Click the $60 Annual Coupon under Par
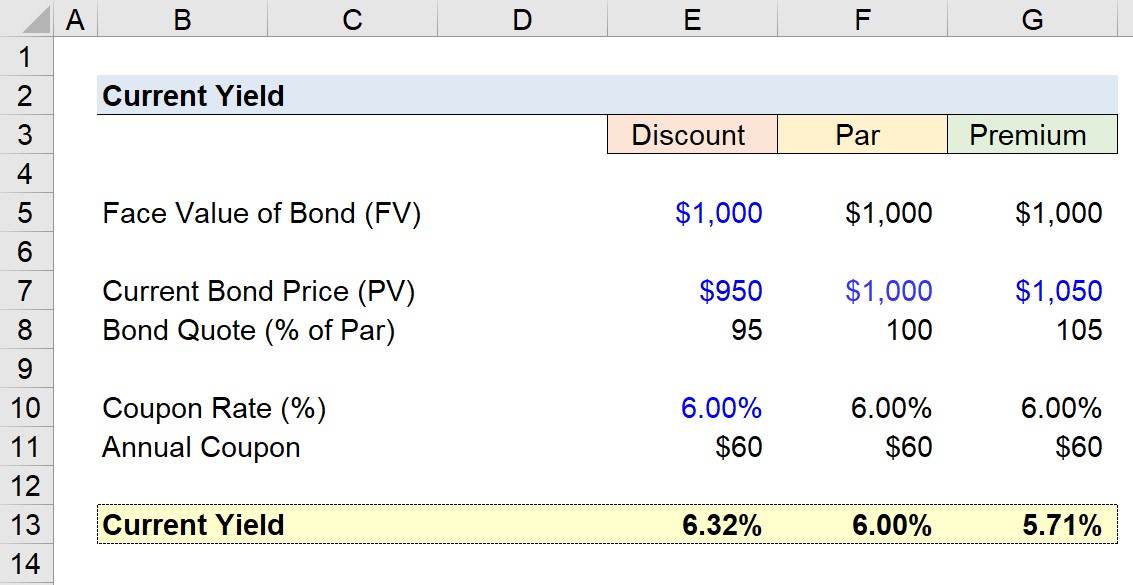Image resolution: width=1133 pixels, height=585 pixels. (861, 447)
